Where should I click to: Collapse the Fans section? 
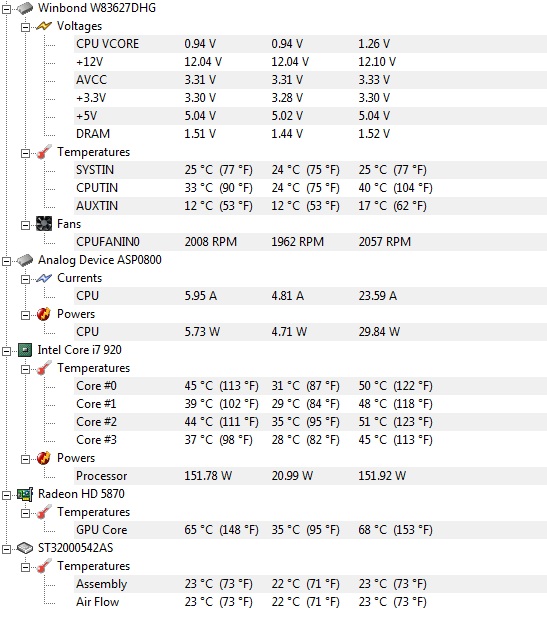click(25, 225)
